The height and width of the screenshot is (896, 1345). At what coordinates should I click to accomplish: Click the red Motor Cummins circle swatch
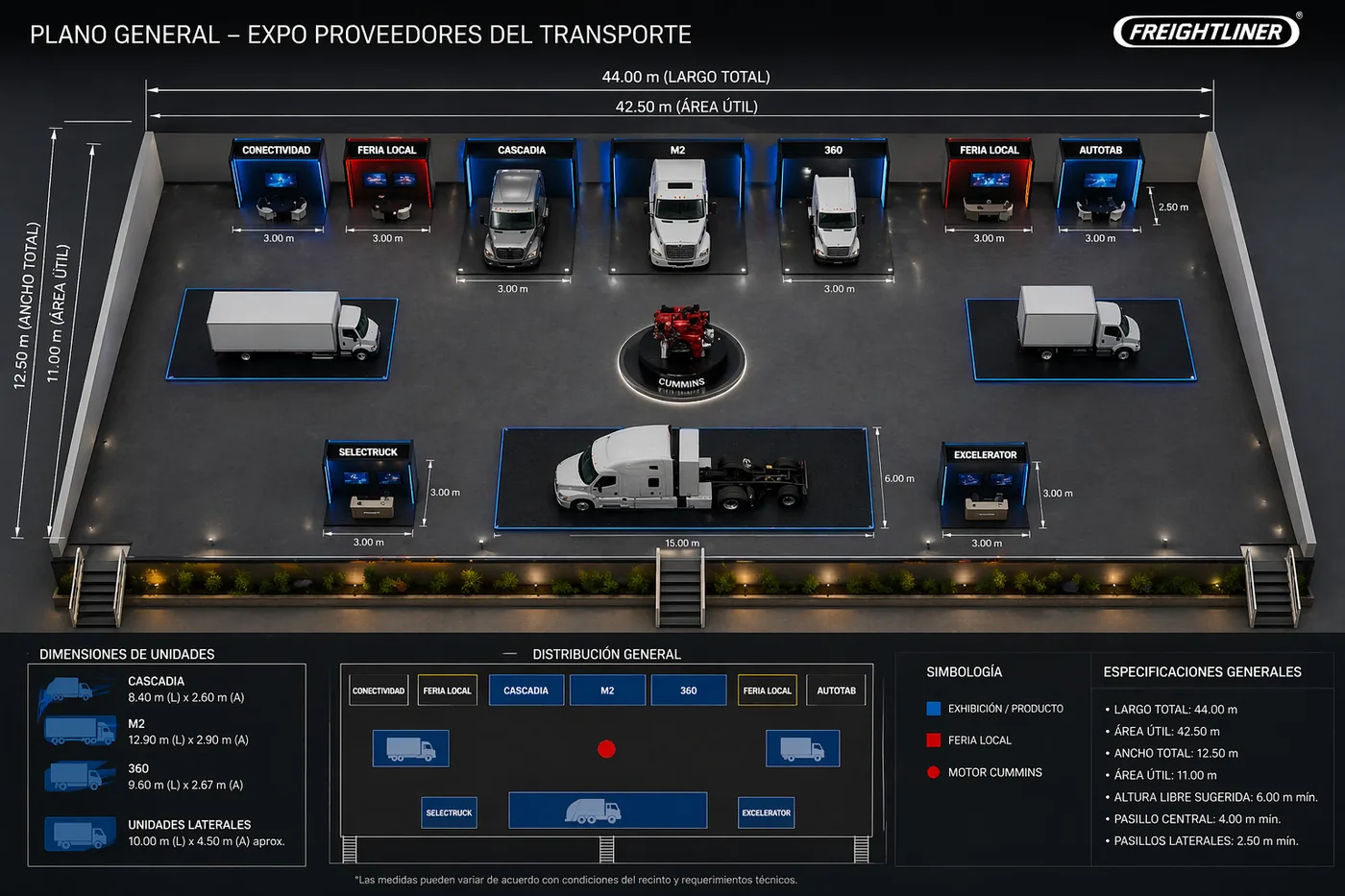tap(933, 772)
